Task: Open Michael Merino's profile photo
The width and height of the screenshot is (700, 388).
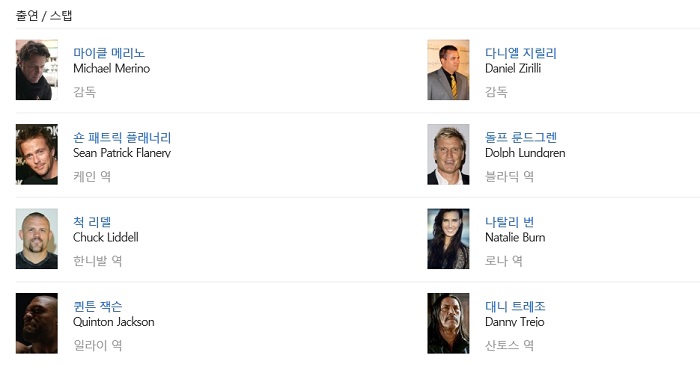Action: coord(37,70)
